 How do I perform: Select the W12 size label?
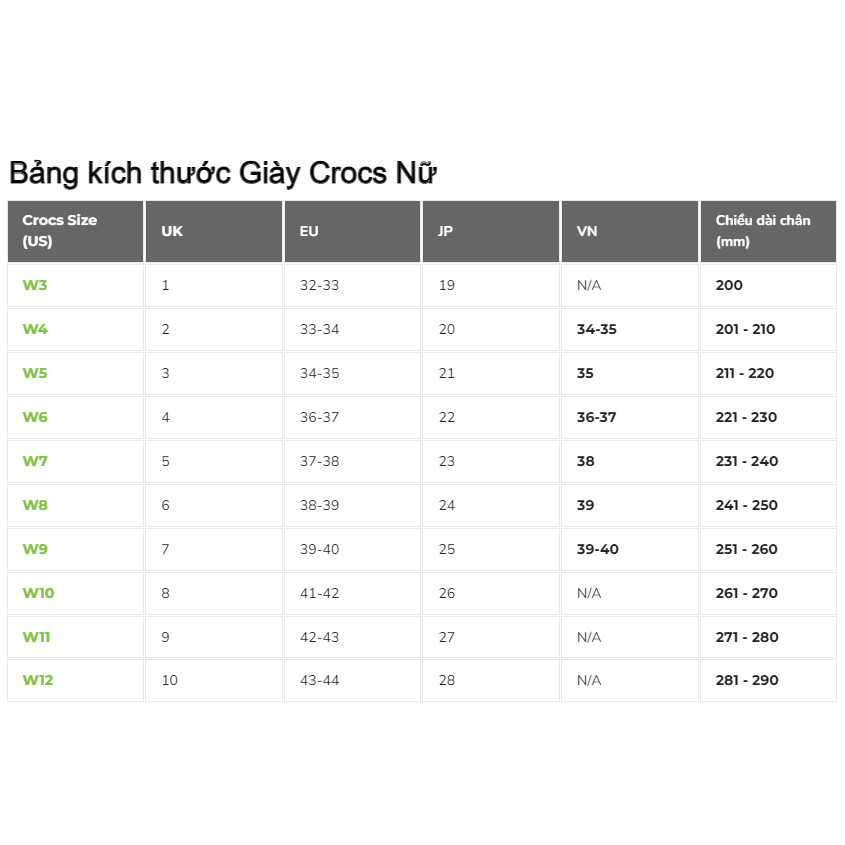point(38,680)
